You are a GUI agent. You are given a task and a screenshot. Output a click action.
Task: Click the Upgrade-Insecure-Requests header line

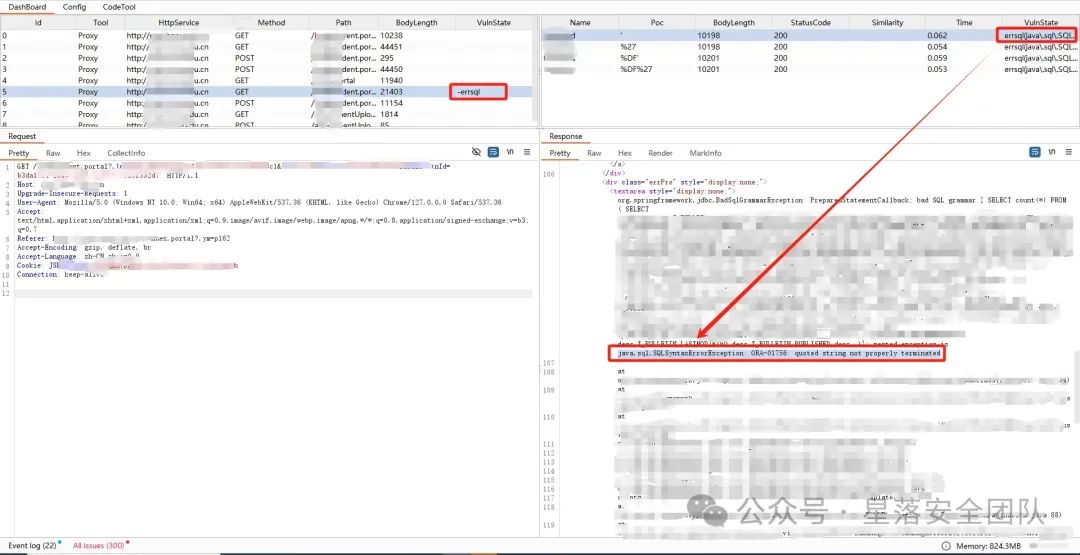[x=72, y=193]
